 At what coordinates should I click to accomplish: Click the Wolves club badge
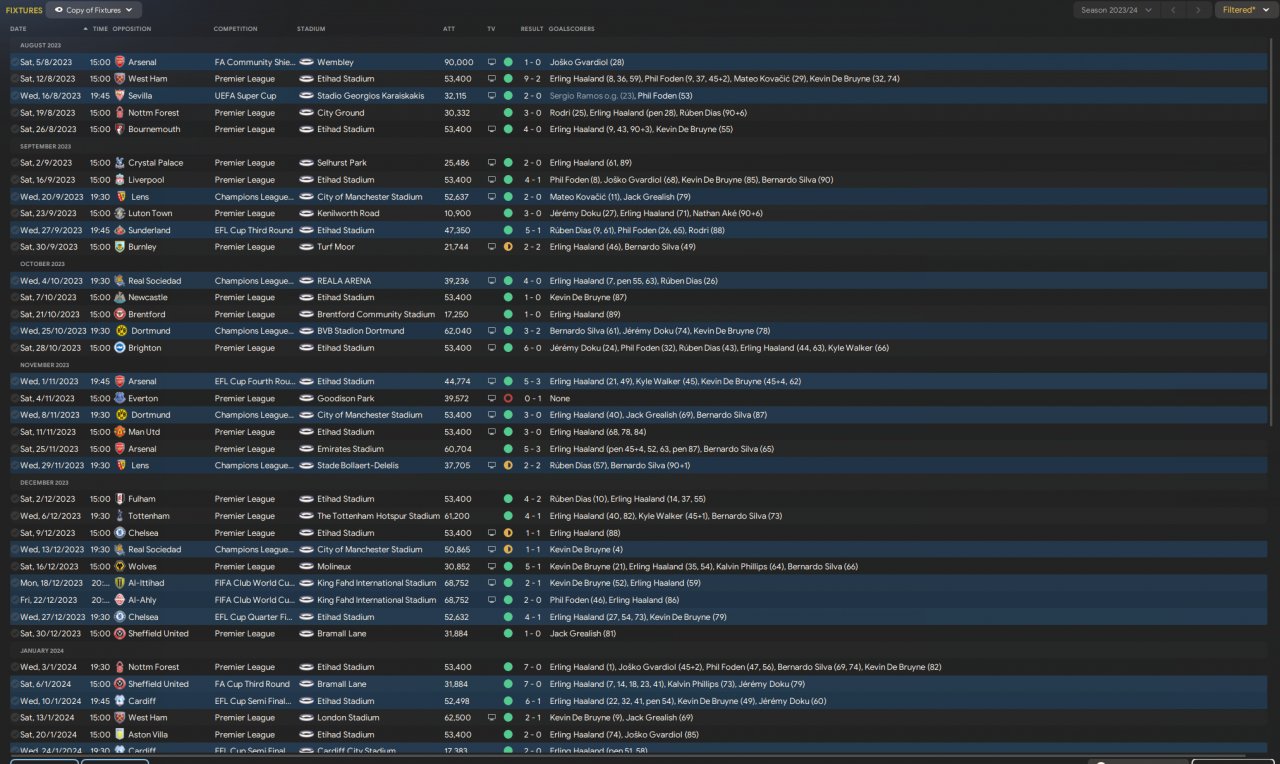click(120, 566)
